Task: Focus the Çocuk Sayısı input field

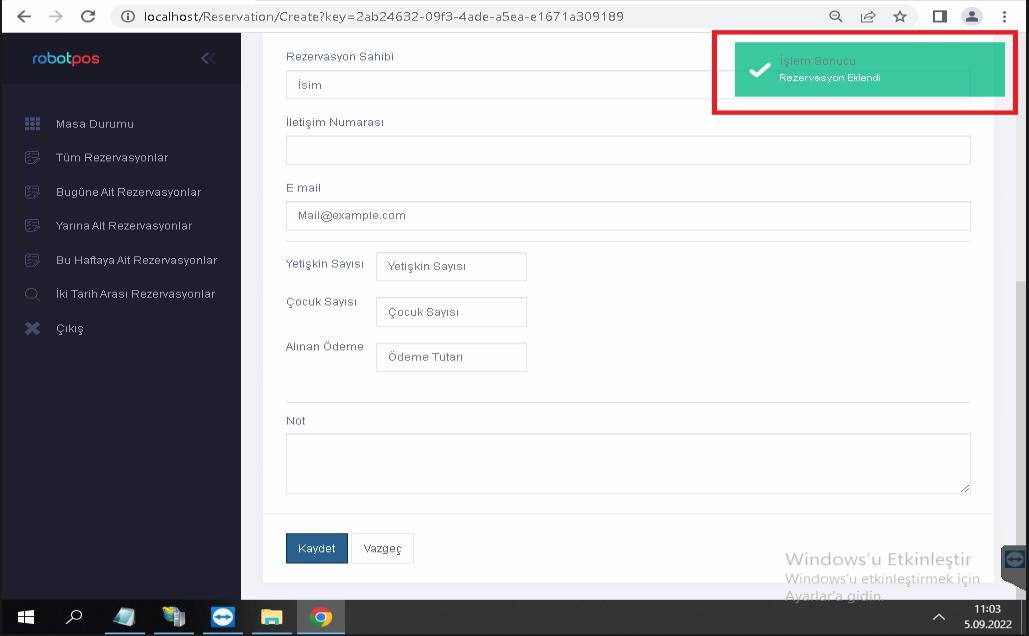Action: [451, 312]
